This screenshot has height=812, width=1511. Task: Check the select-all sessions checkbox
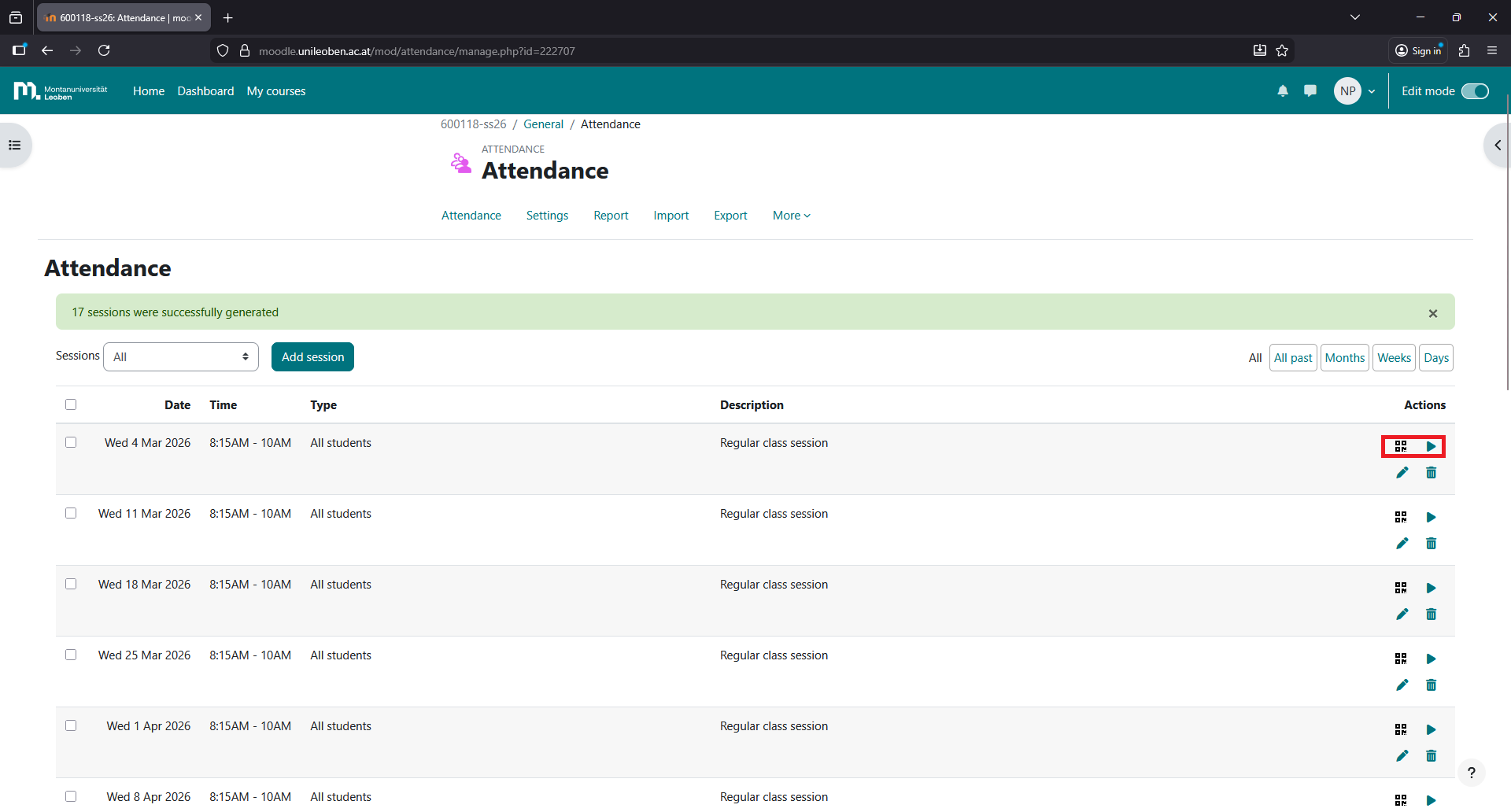point(71,404)
